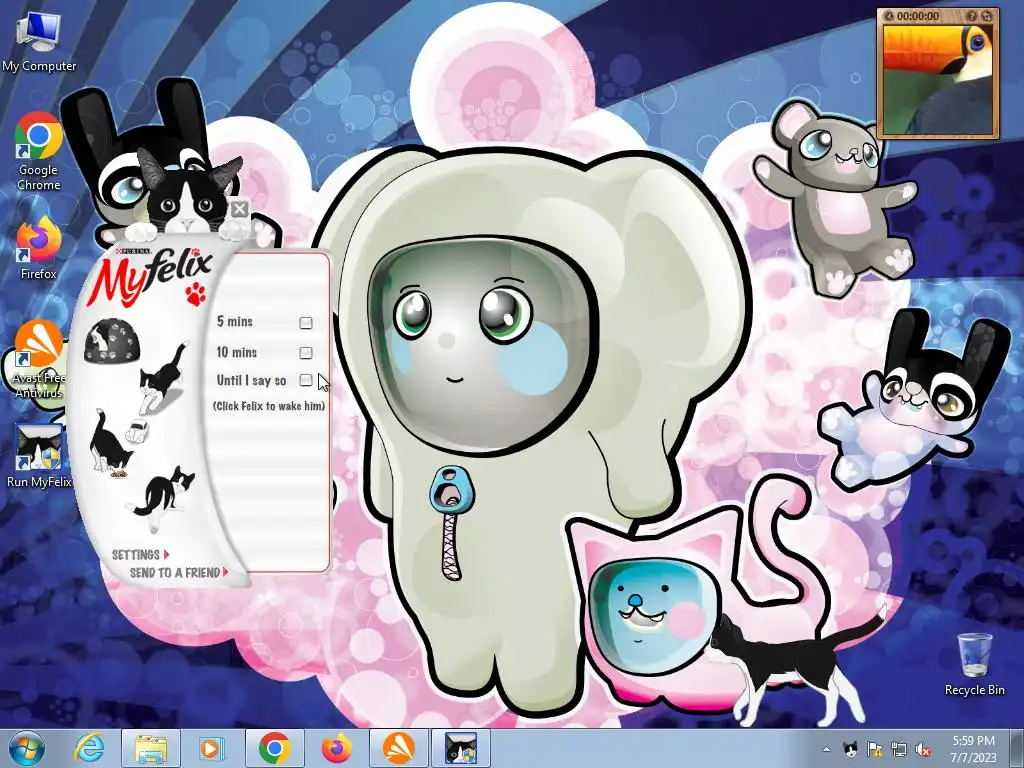Image resolution: width=1024 pixels, height=768 pixels.
Task: Close the MyFelix panel with the X
Action: (240, 210)
